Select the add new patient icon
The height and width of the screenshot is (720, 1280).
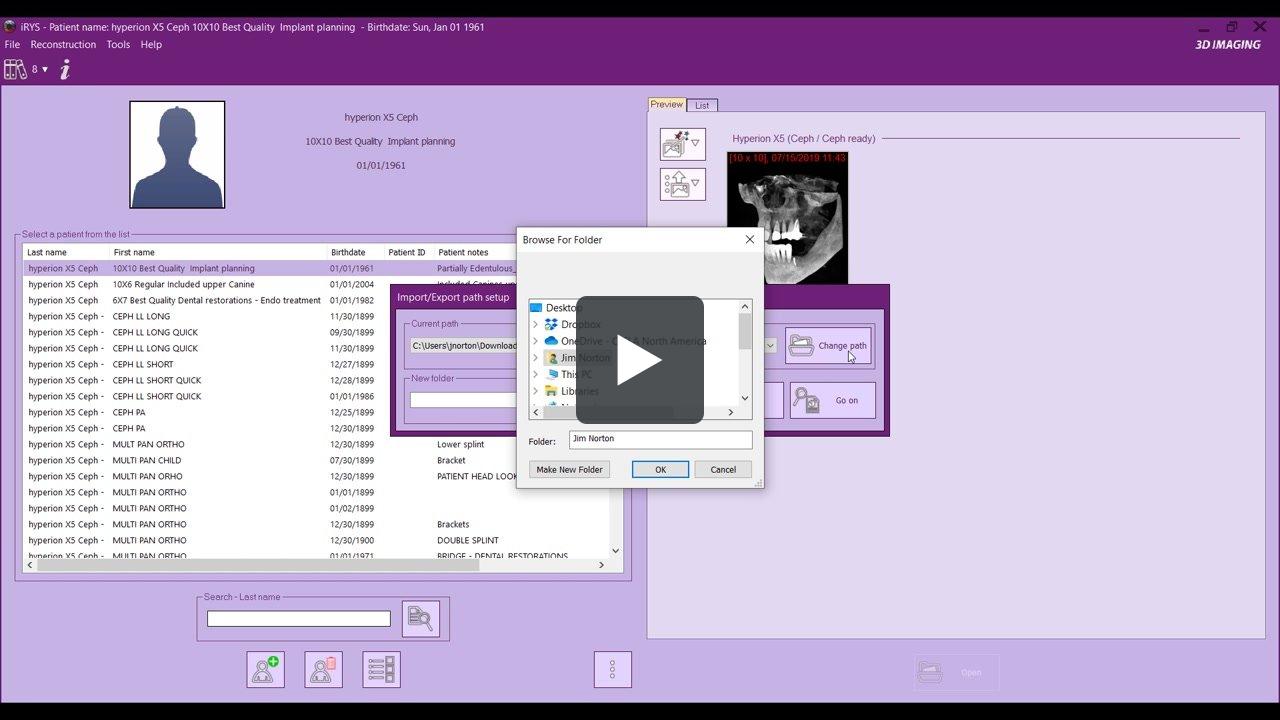(x=264, y=669)
